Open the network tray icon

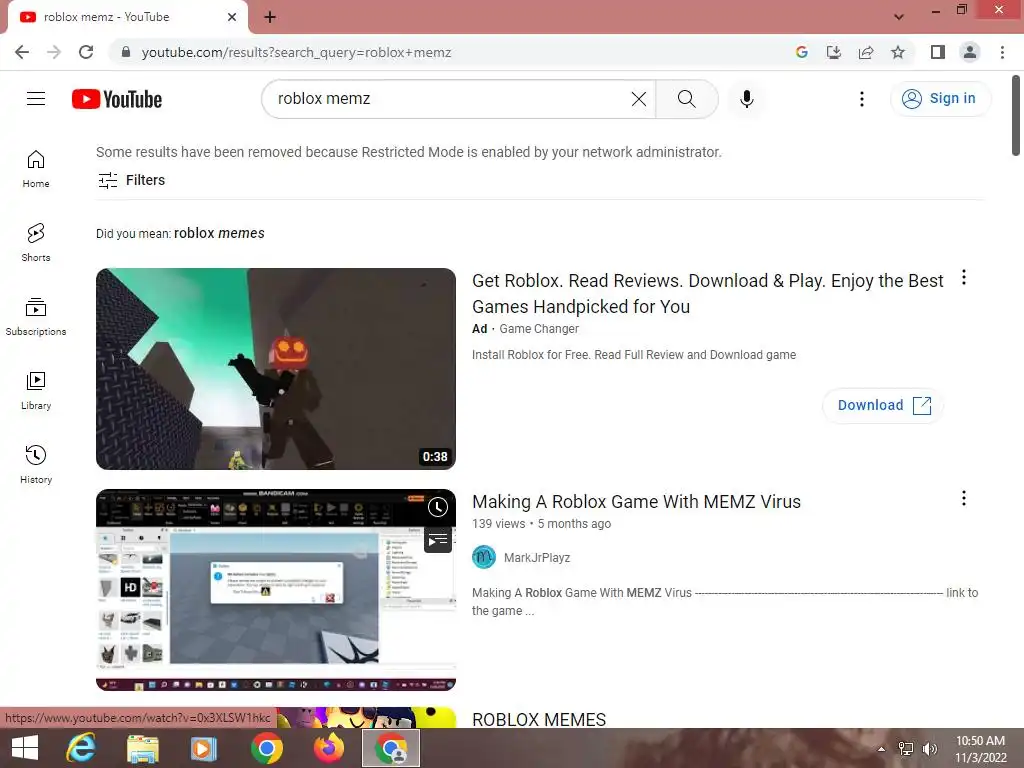click(906, 749)
